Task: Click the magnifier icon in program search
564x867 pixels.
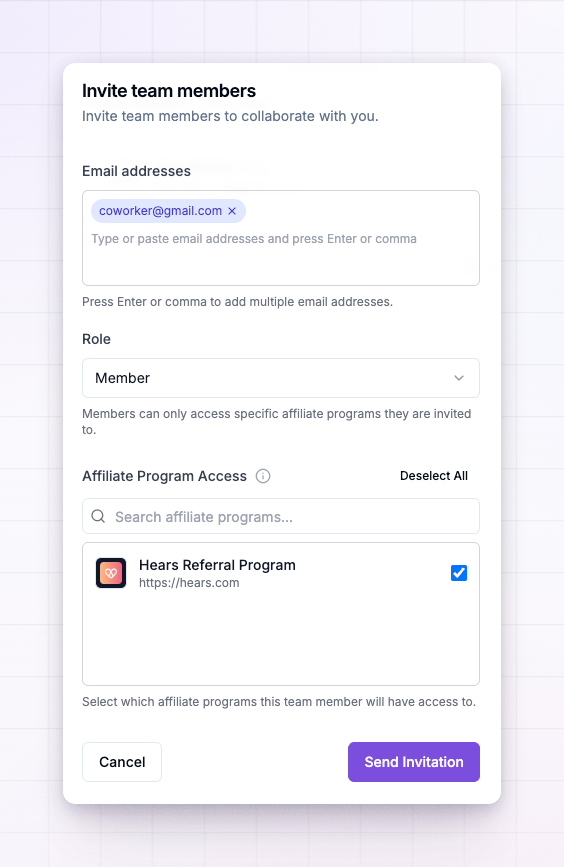Action: (98, 516)
